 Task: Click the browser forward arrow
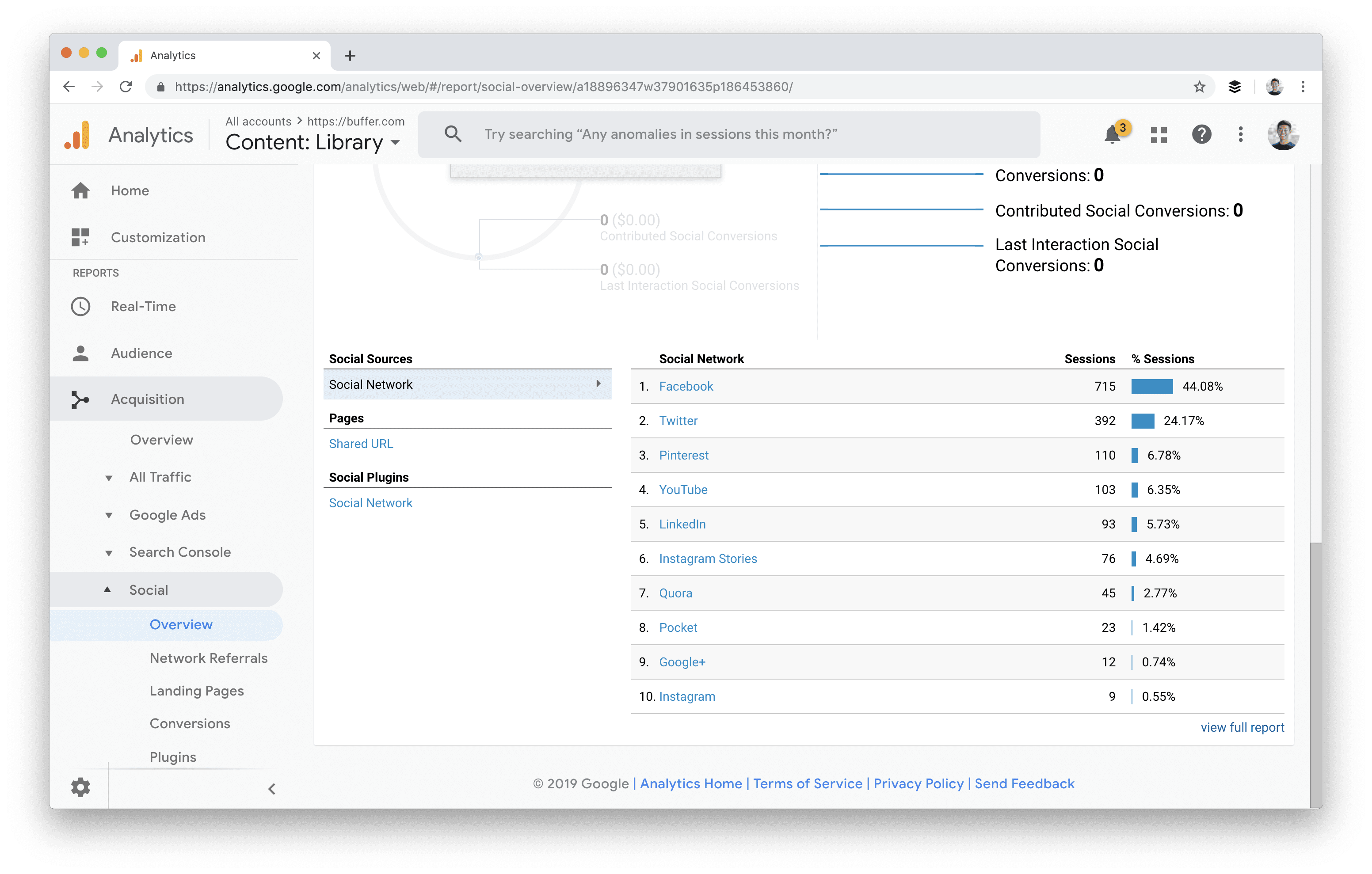click(x=97, y=87)
